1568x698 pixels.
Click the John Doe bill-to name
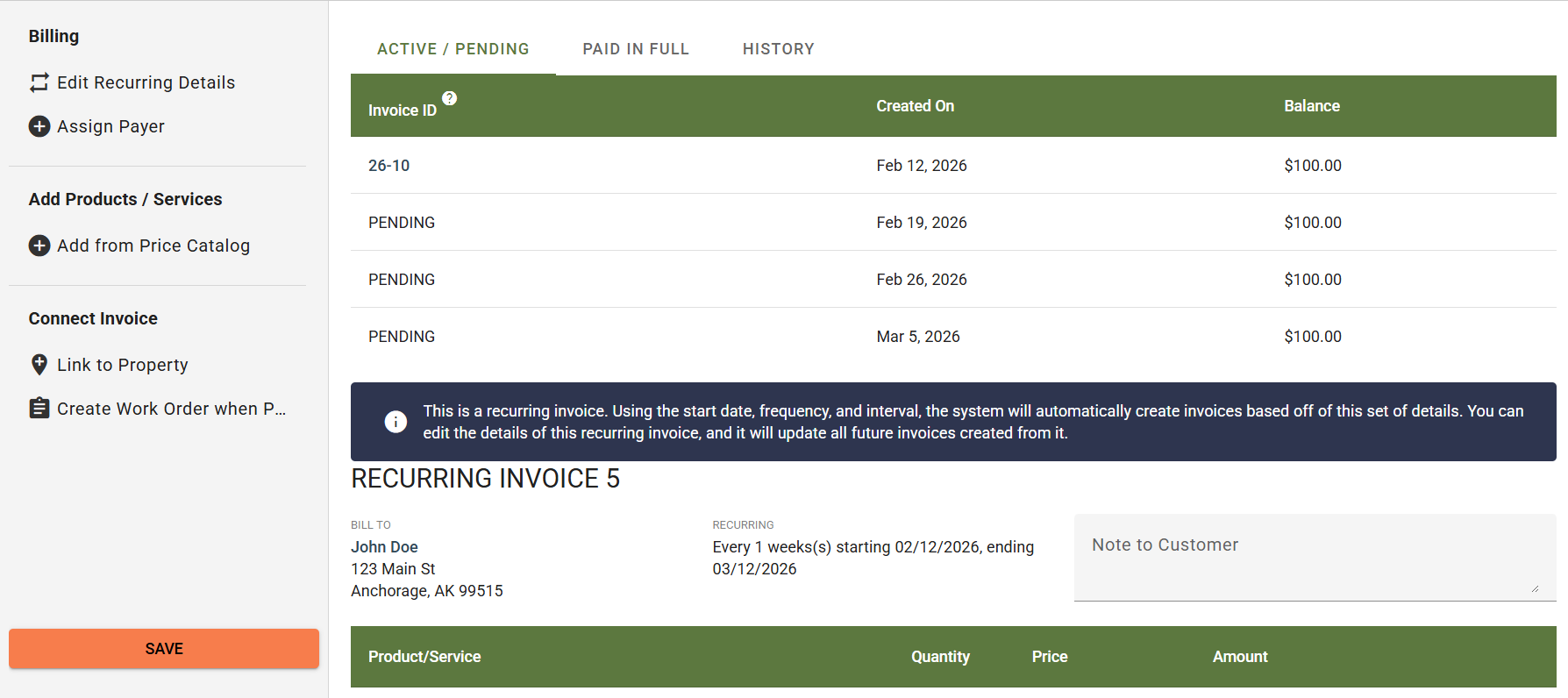point(384,547)
